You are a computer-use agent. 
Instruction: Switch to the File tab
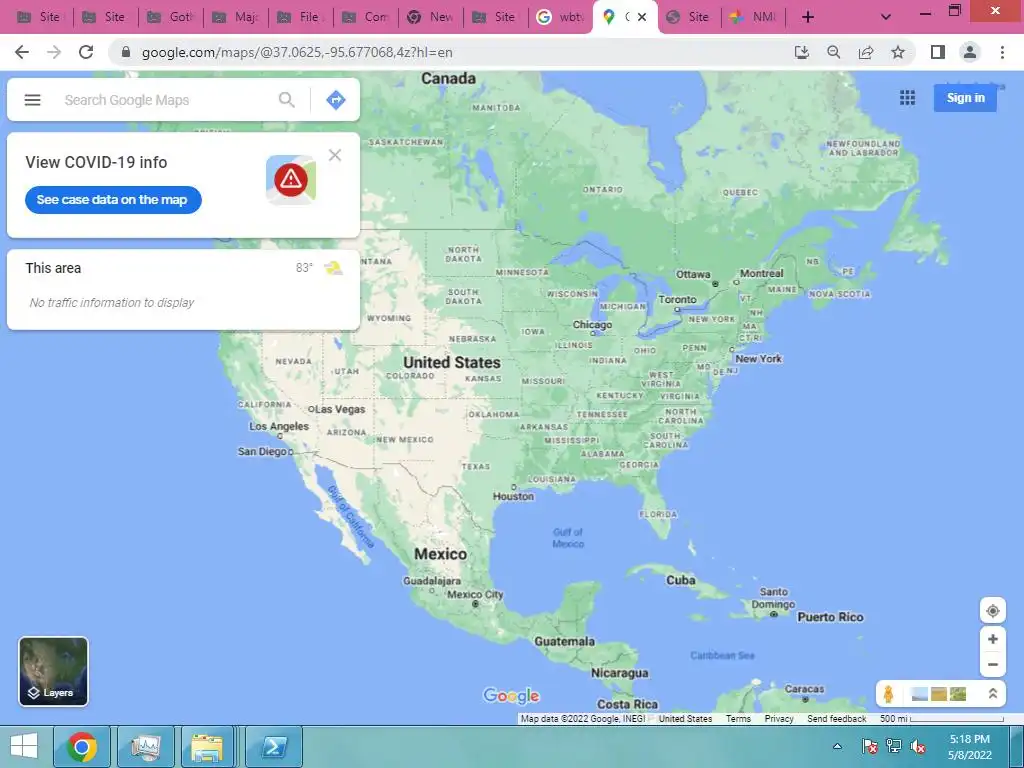tap(300, 17)
